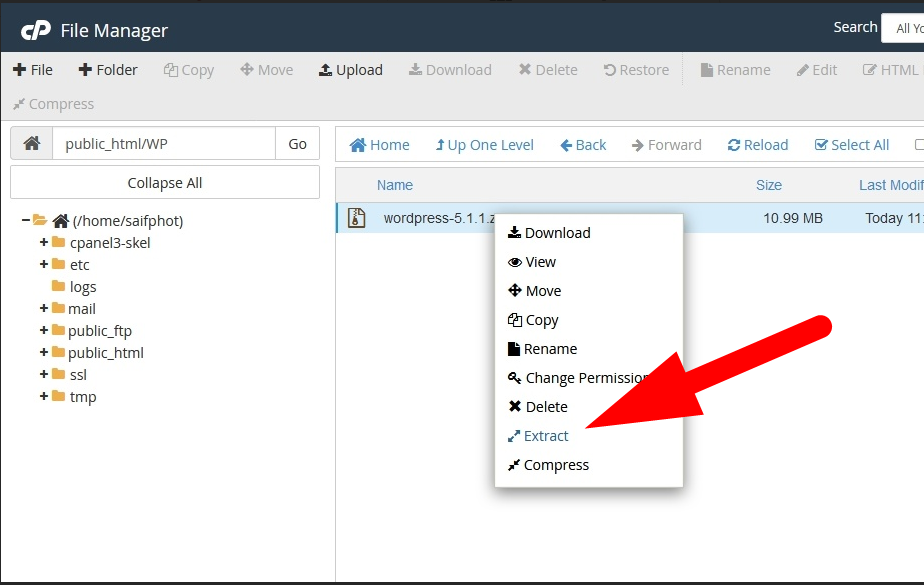
Task: Choose Download from context menu
Action: click(549, 233)
